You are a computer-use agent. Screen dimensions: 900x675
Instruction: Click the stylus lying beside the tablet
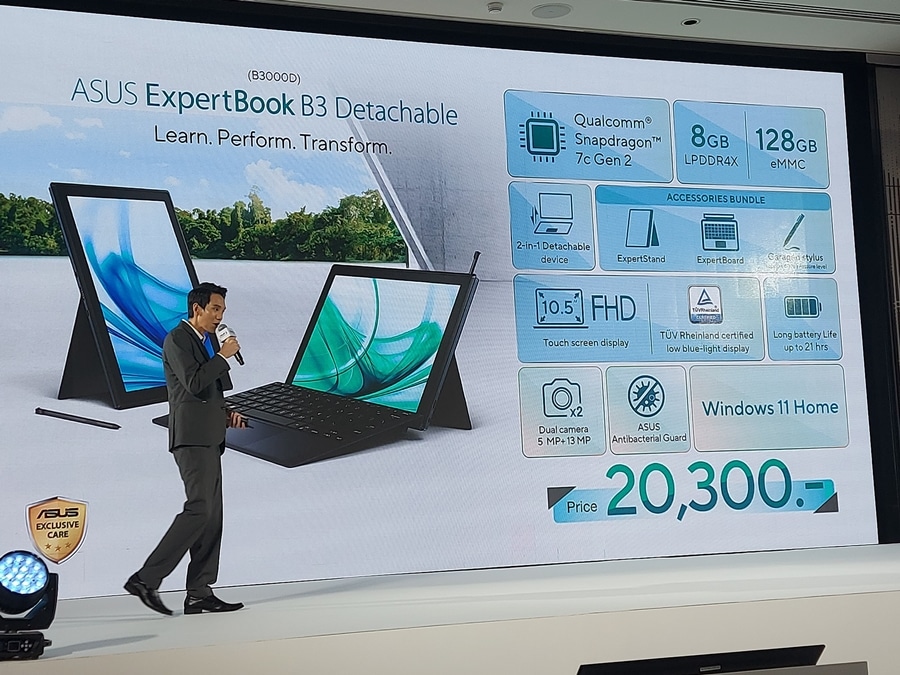point(77,419)
